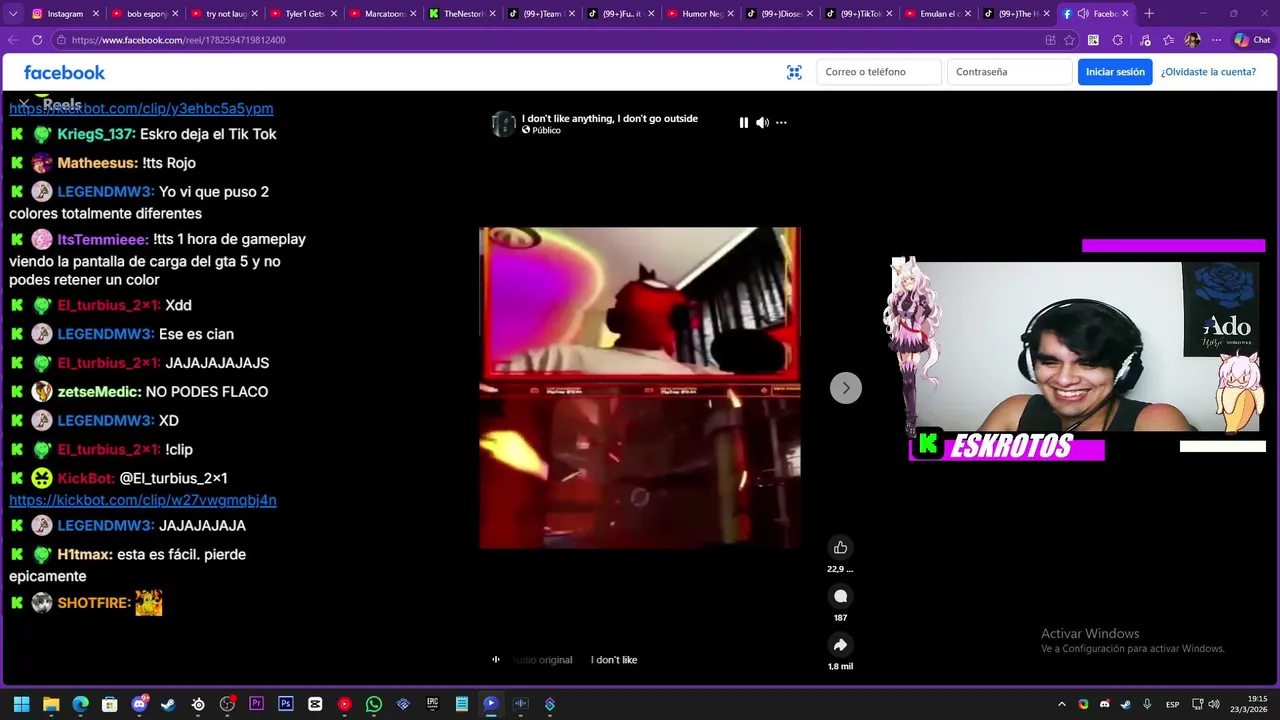Click zetseMedic username in chat
This screenshot has height=720, width=1280.
pyautogui.click(x=99, y=392)
